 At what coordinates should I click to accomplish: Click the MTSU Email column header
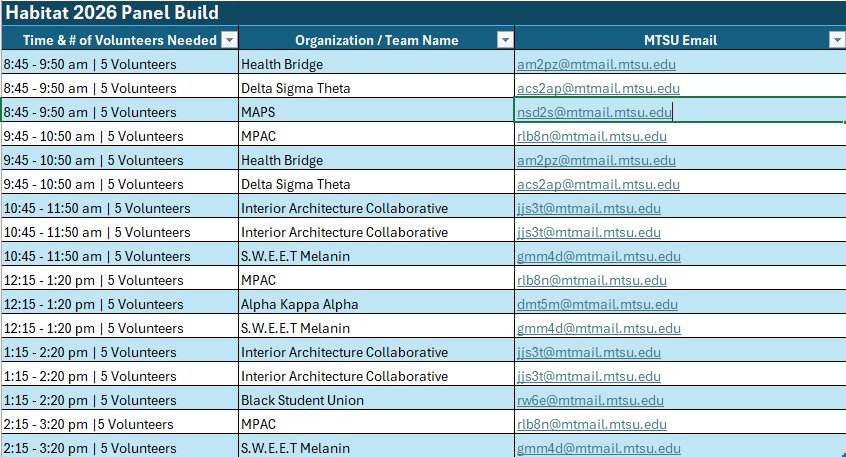pyautogui.click(x=680, y=40)
